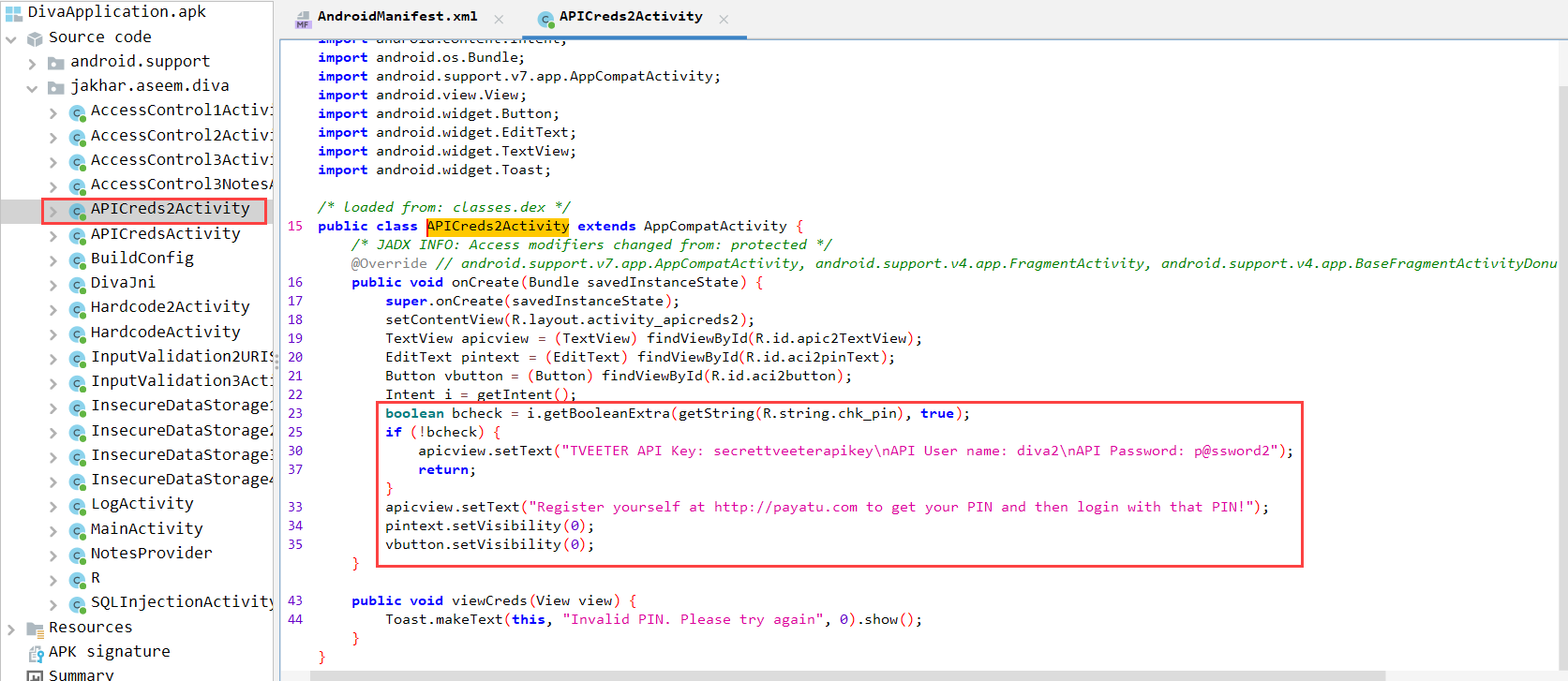The height and width of the screenshot is (681, 1568).
Task: Open Hardcode2Activity class from tree
Action: click(170, 307)
